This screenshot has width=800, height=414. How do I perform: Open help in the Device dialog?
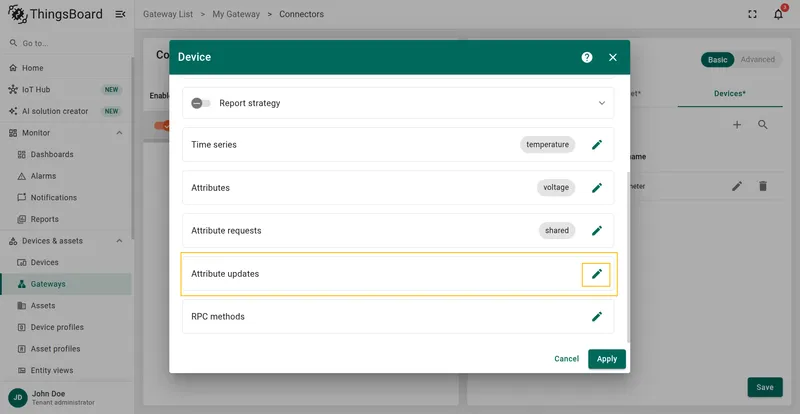(587, 57)
